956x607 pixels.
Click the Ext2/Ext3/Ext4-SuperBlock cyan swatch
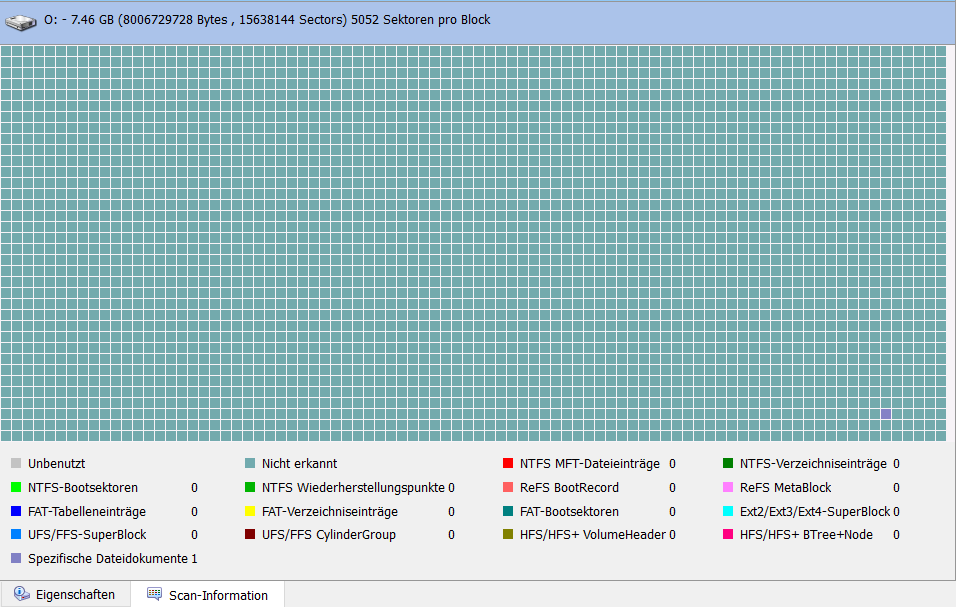coord(727,511)
